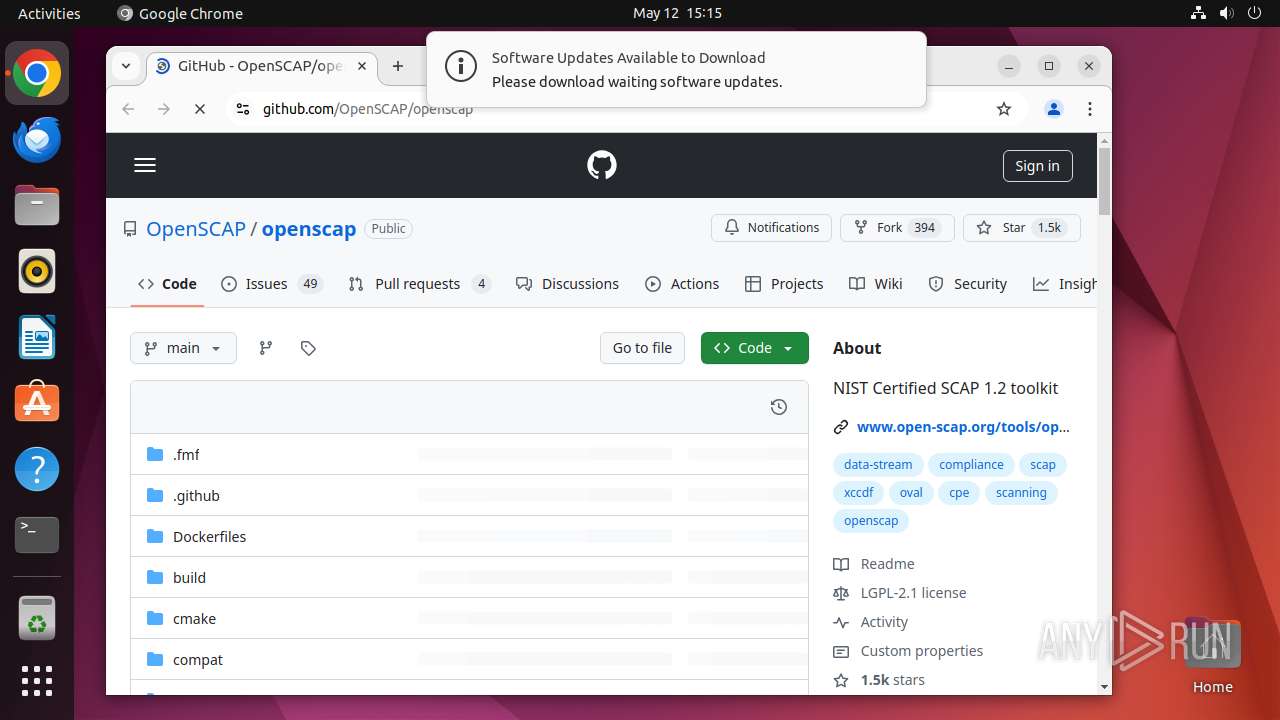
Task: Select the xccdf topic tag
Action: click(x=859, y=492)
